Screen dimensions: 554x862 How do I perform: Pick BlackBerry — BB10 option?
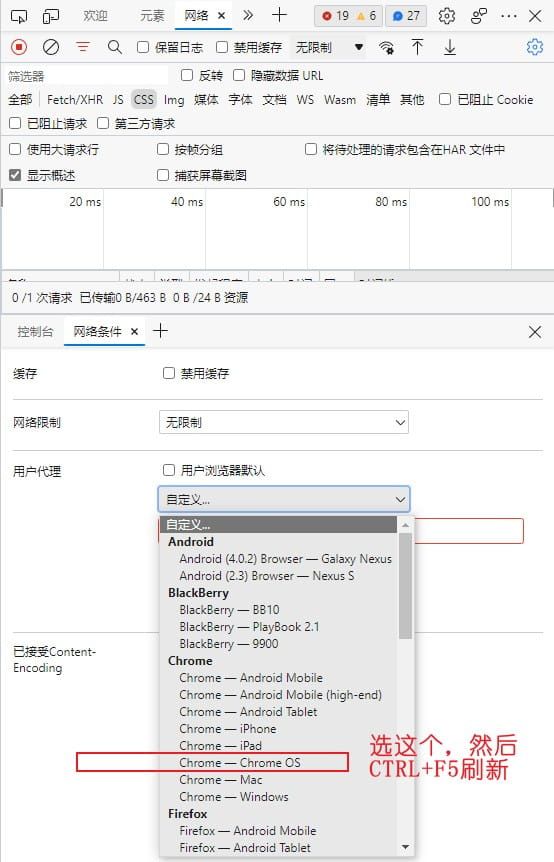(229, 610)
